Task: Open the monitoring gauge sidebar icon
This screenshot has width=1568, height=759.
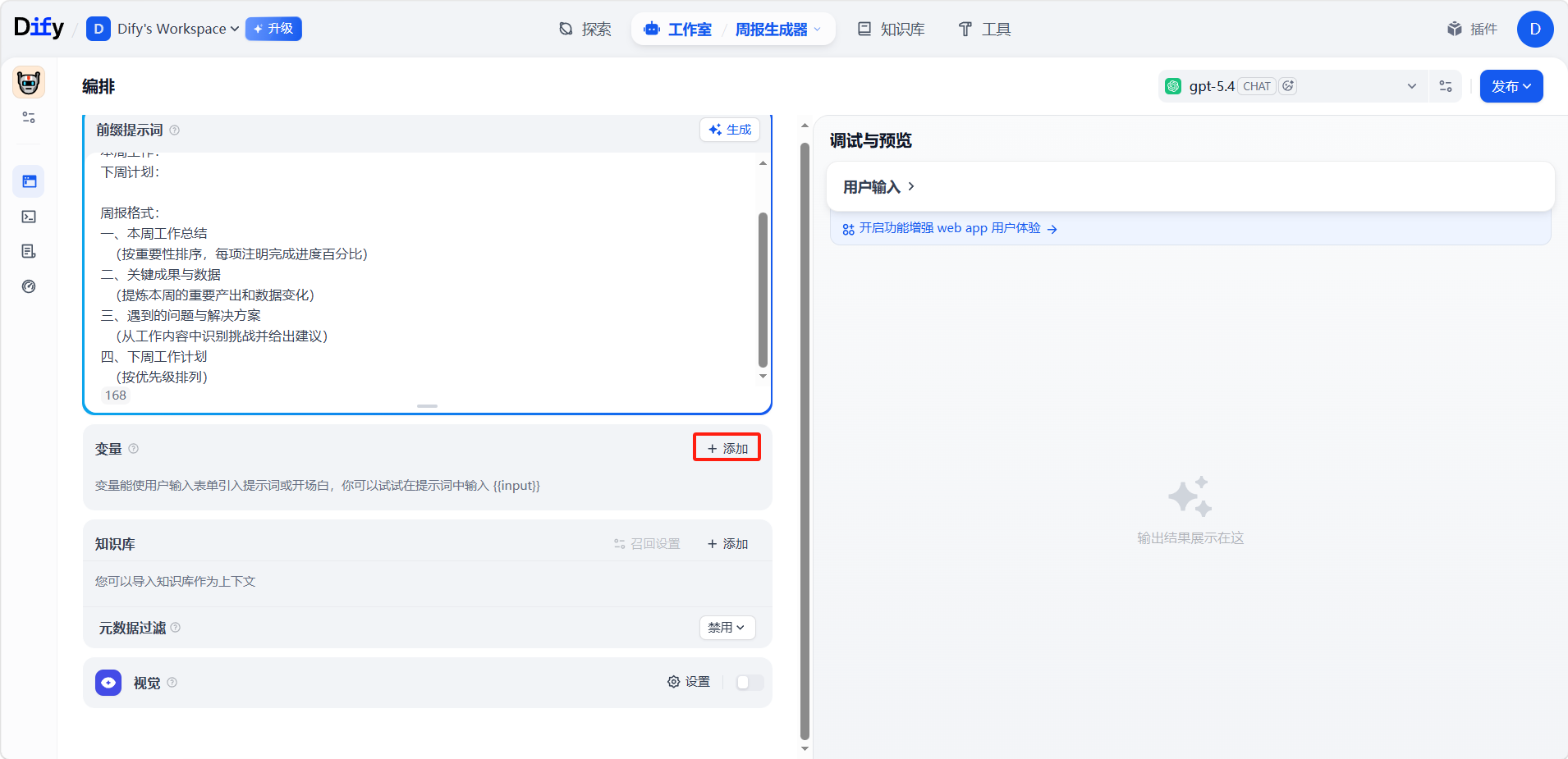Action: pos(29,286)
